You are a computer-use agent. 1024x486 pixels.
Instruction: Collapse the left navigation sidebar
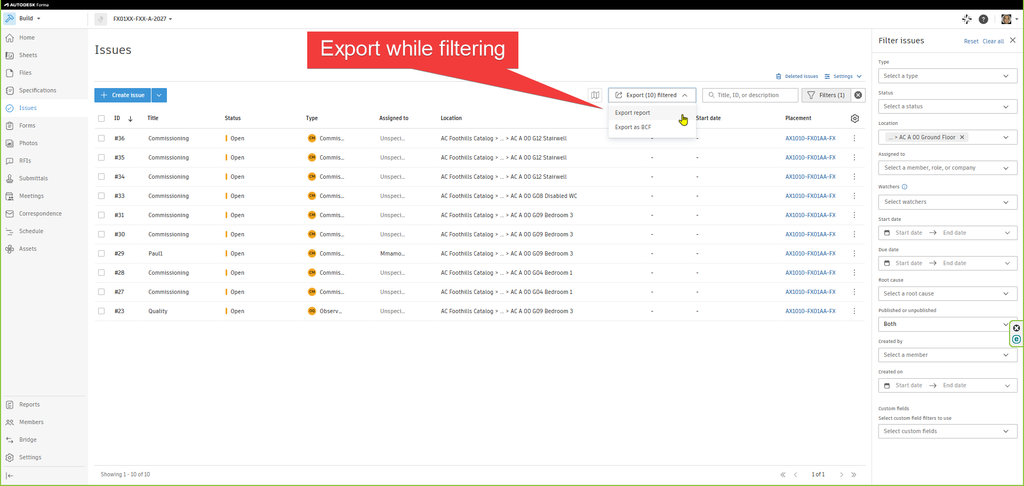coord(10,476)
